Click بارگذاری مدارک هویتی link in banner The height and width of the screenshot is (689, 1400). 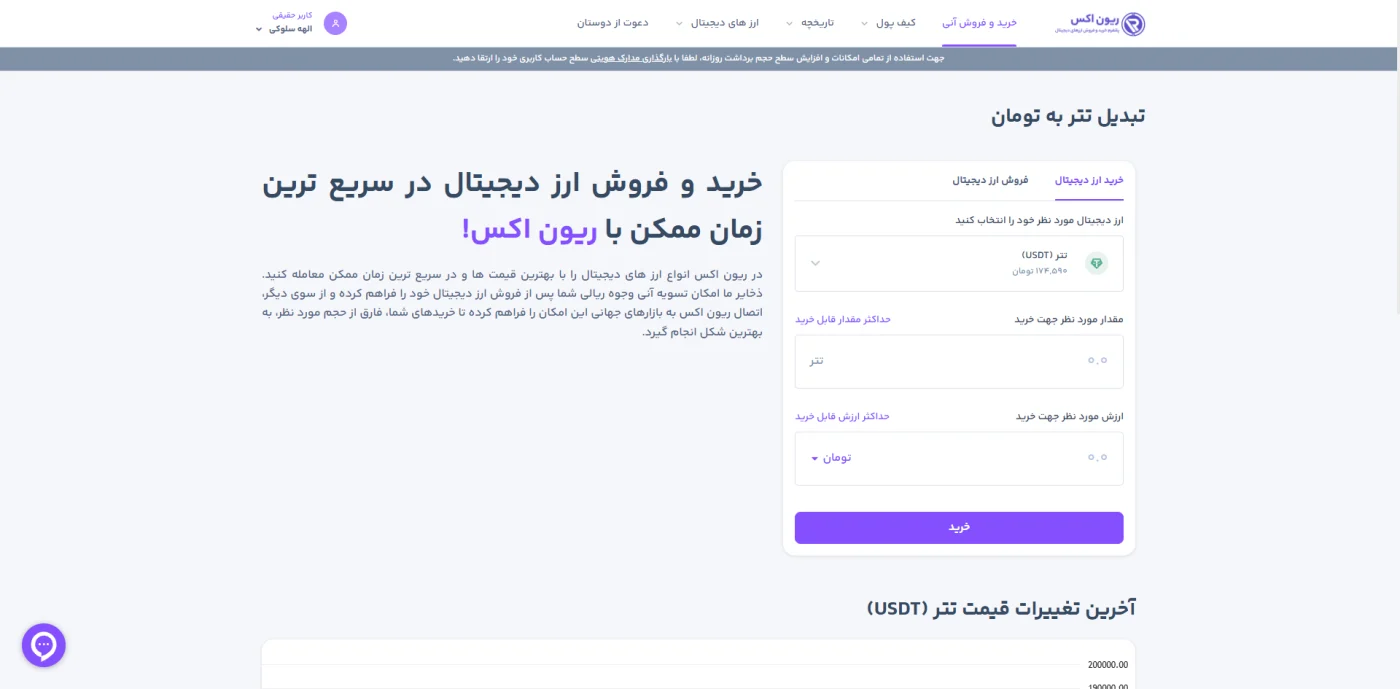[x=630, y=58]
